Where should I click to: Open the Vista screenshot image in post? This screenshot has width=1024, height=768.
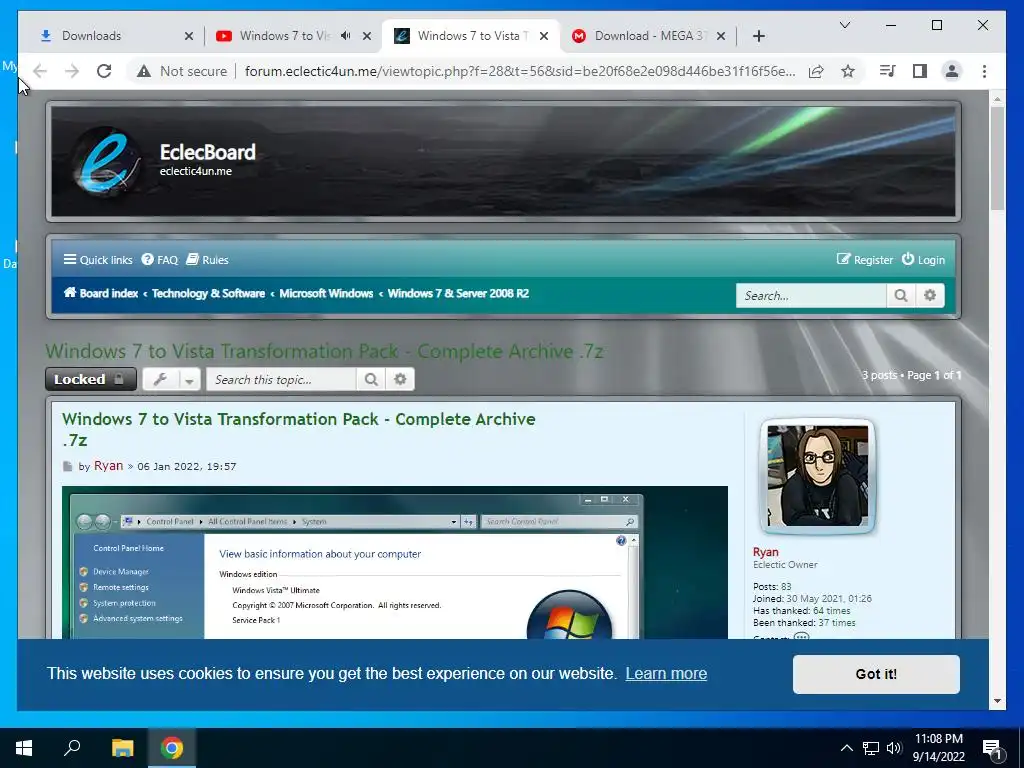(x=395, y=562)
